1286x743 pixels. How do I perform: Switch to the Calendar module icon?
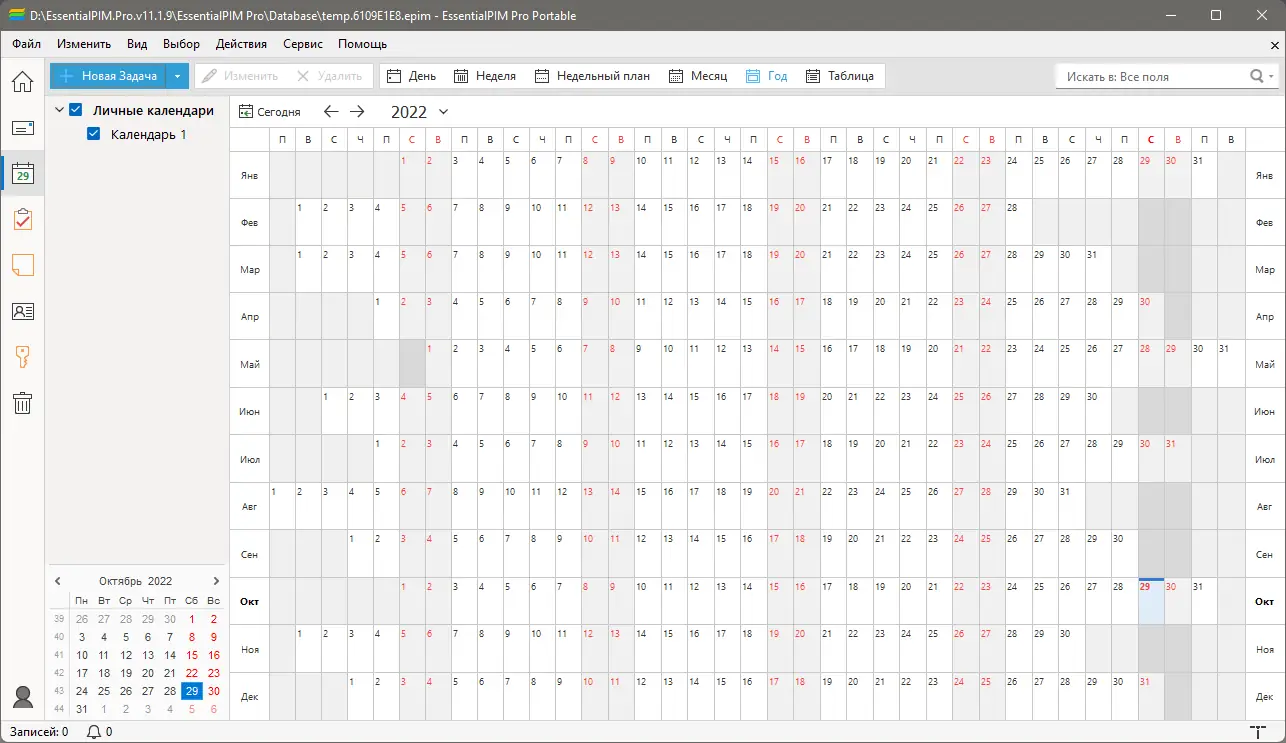22,174
